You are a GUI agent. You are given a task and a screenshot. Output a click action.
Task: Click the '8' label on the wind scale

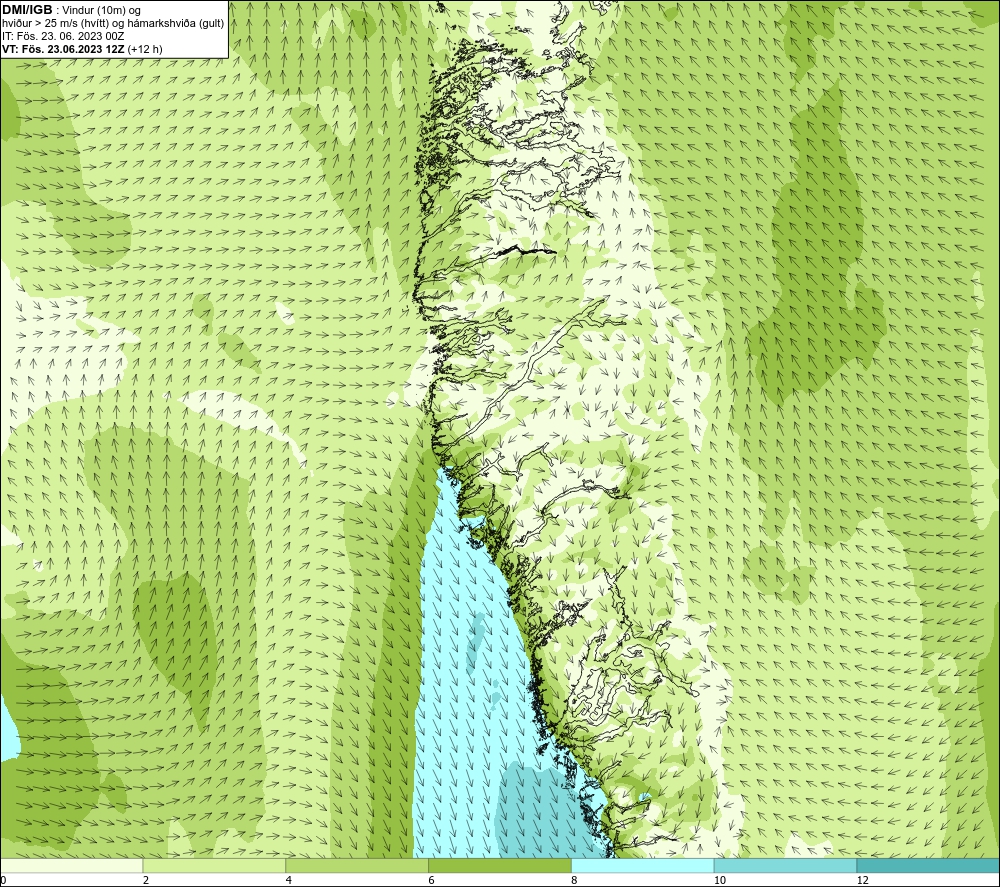pyautogui.click(x=575, y=881)
